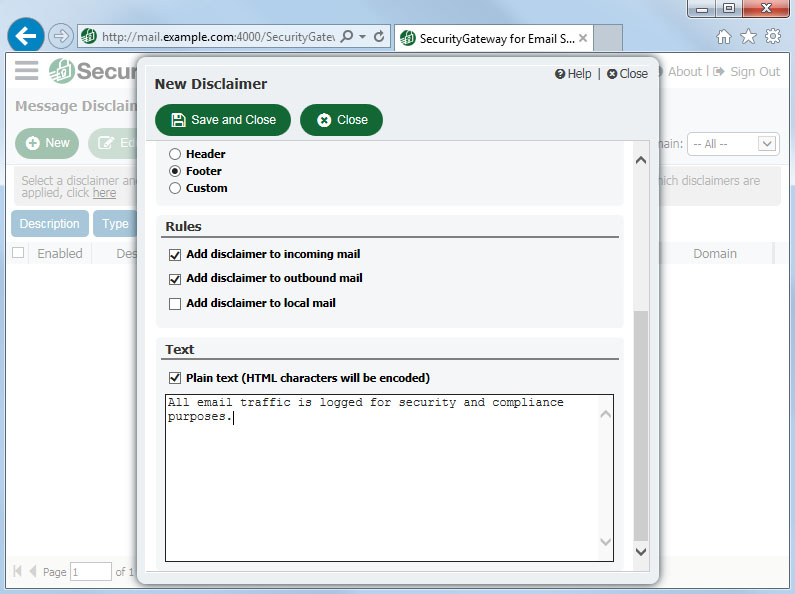Click the browser Back arrow button
795x594 pixels.
pos(25,35)
